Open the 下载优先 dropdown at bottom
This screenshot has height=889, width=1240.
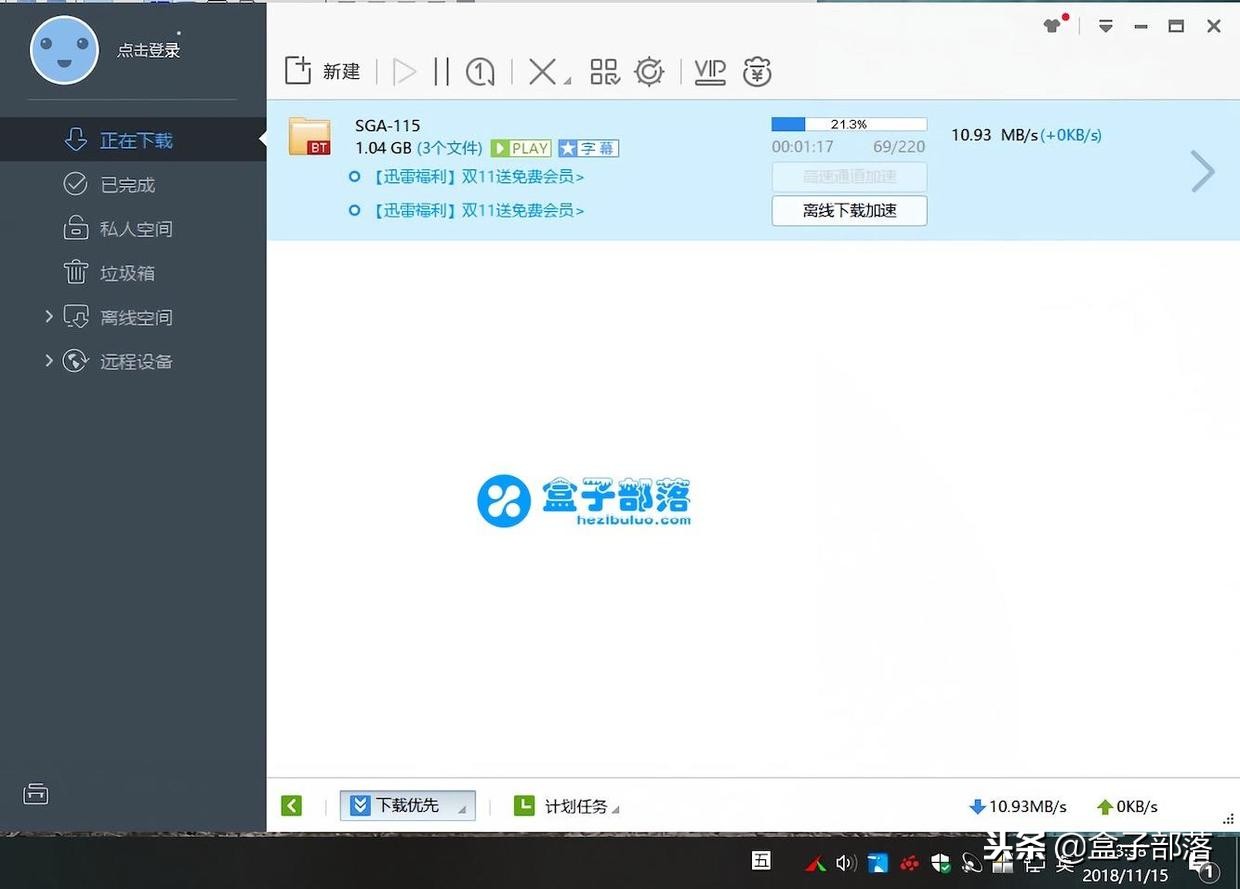(407, 805)
